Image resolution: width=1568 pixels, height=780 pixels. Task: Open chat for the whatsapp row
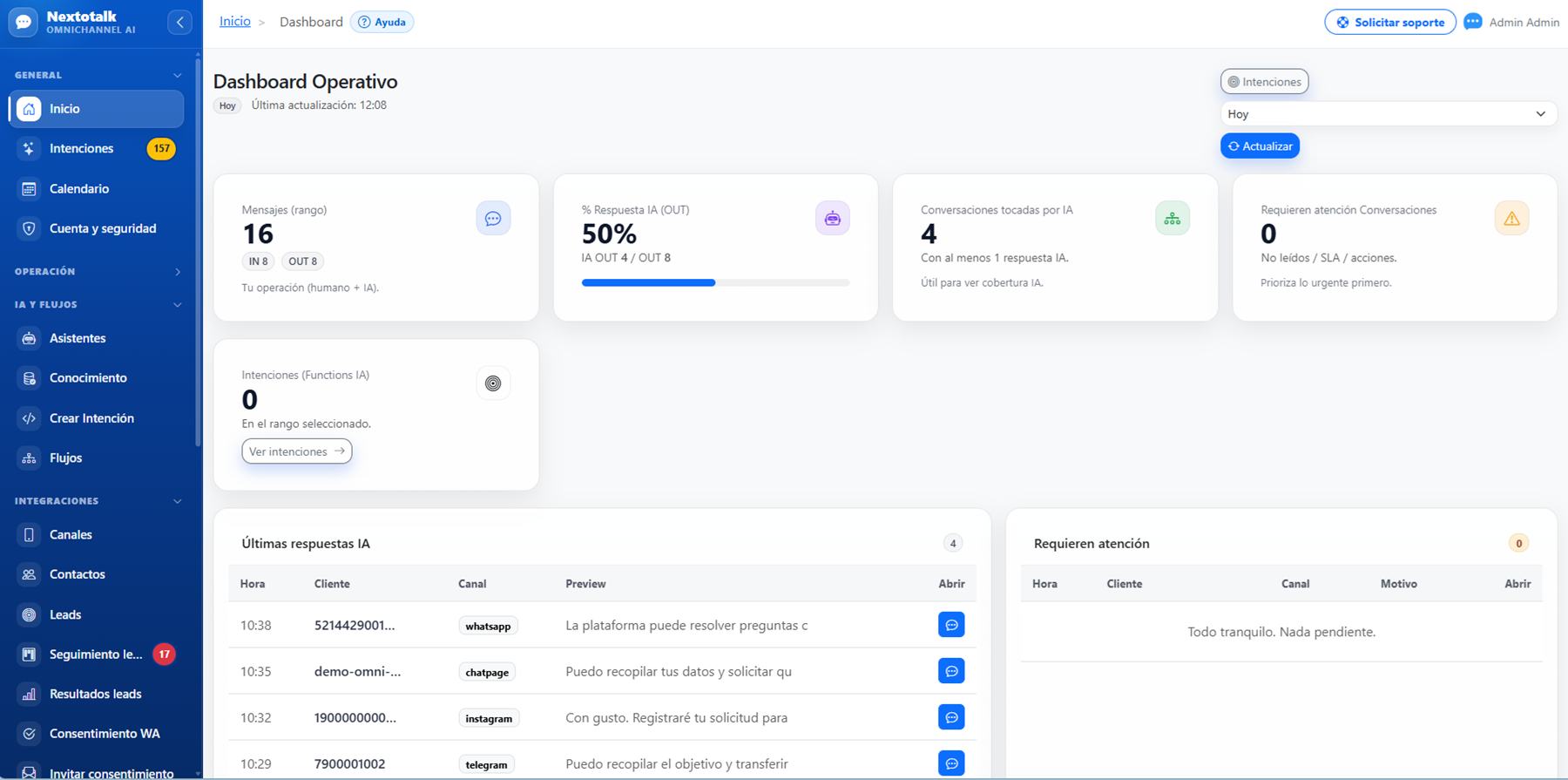pos(951,625)
